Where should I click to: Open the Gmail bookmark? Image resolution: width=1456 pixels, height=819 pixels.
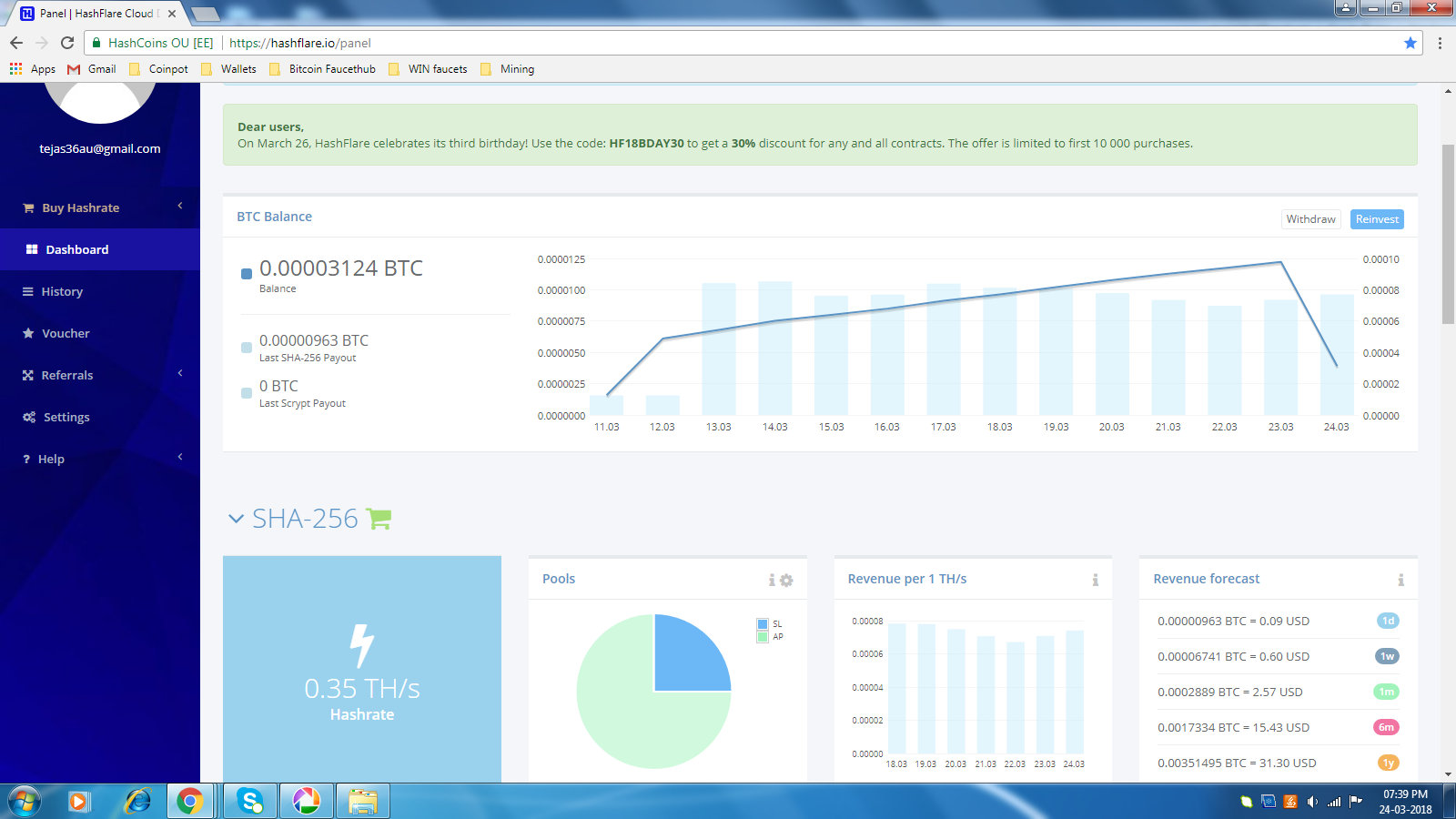click(x=92, y=69)
